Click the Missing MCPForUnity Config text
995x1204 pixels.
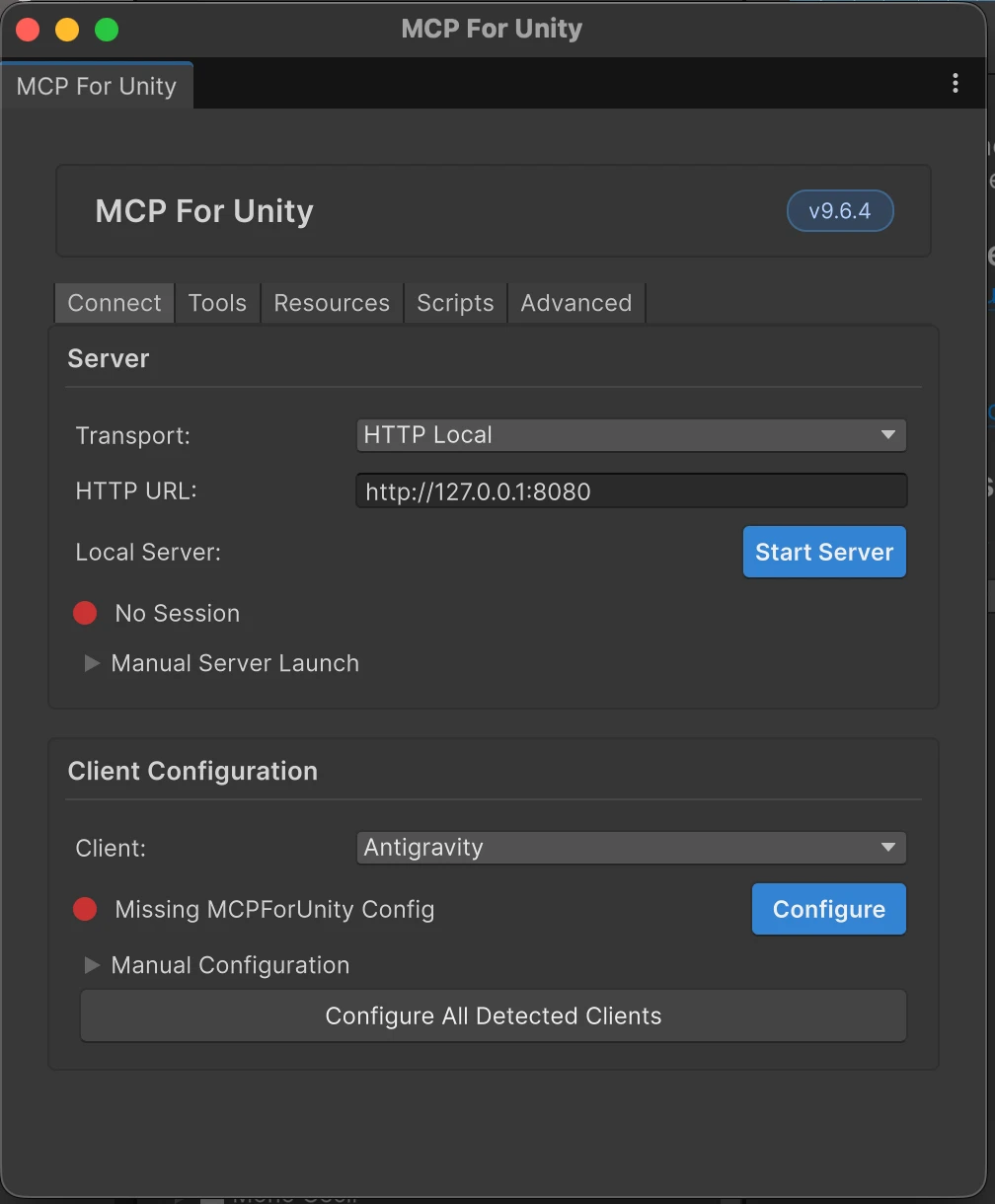pos(274,909)
